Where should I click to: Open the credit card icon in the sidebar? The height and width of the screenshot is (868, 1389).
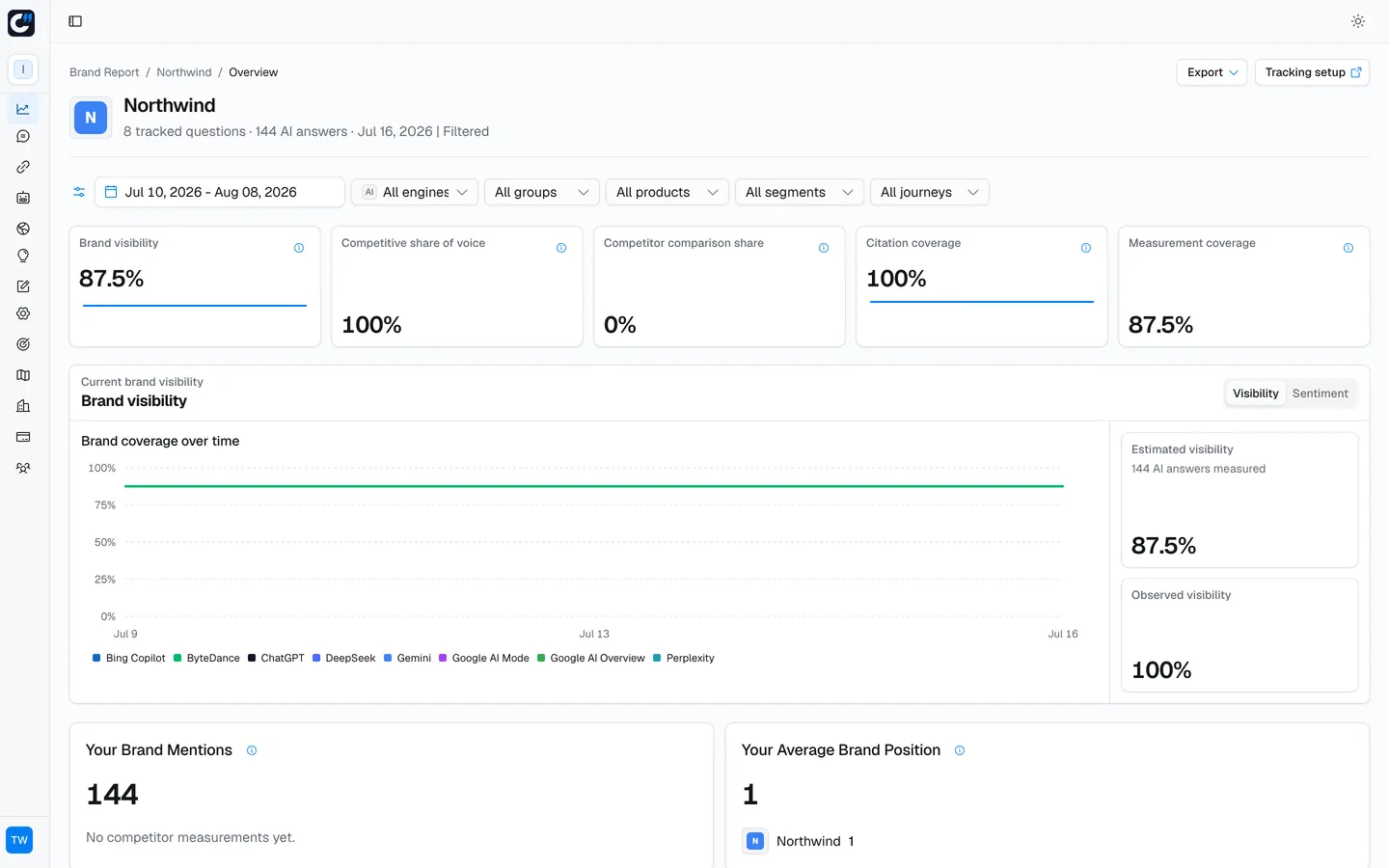pos(23,437)
